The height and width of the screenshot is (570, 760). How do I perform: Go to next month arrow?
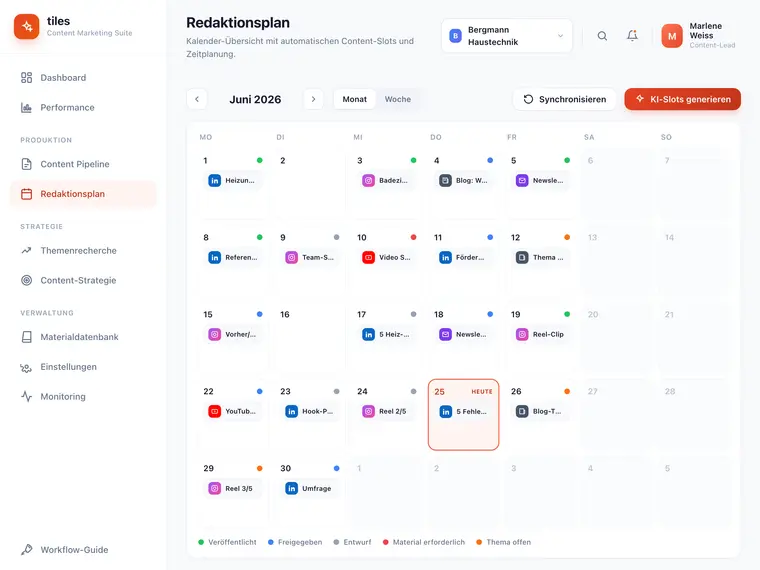pos(314,99)
